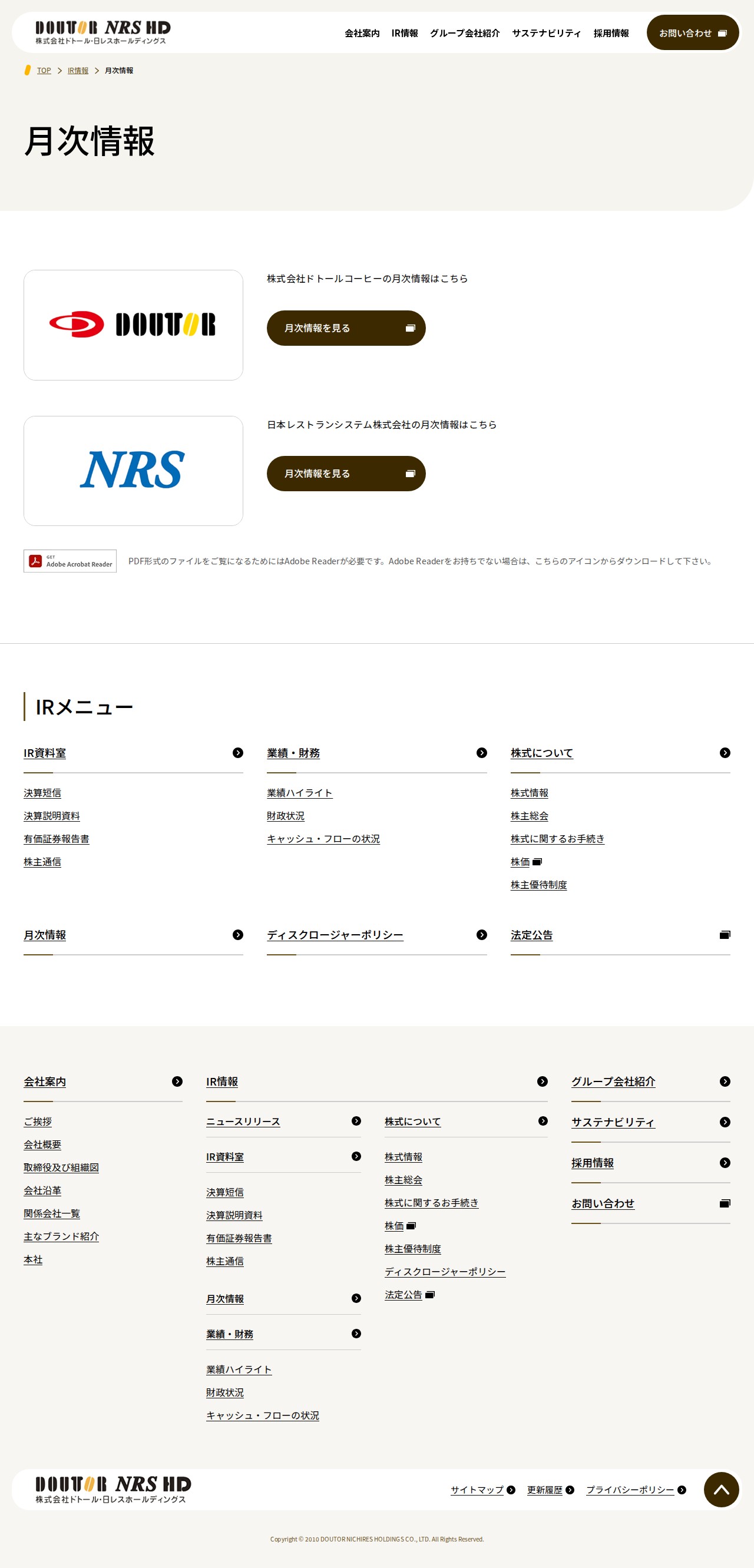The width and height of the screenshot is (754, 1568).
Task: Open 株式に関するお手続き under IRメニュー
Action: pyautogui.click(x=557, y=839)
